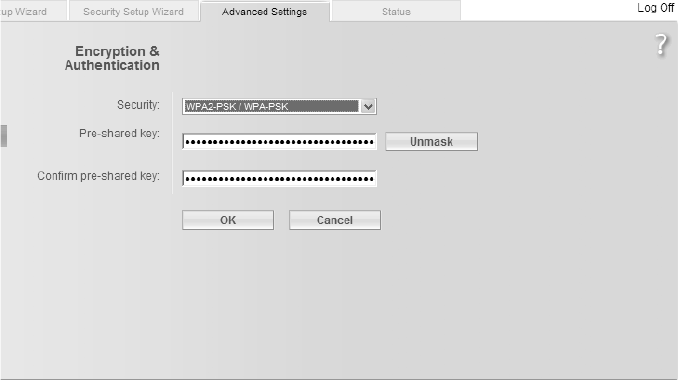
Task: Open the Status tab
Action: pos(396,11)
